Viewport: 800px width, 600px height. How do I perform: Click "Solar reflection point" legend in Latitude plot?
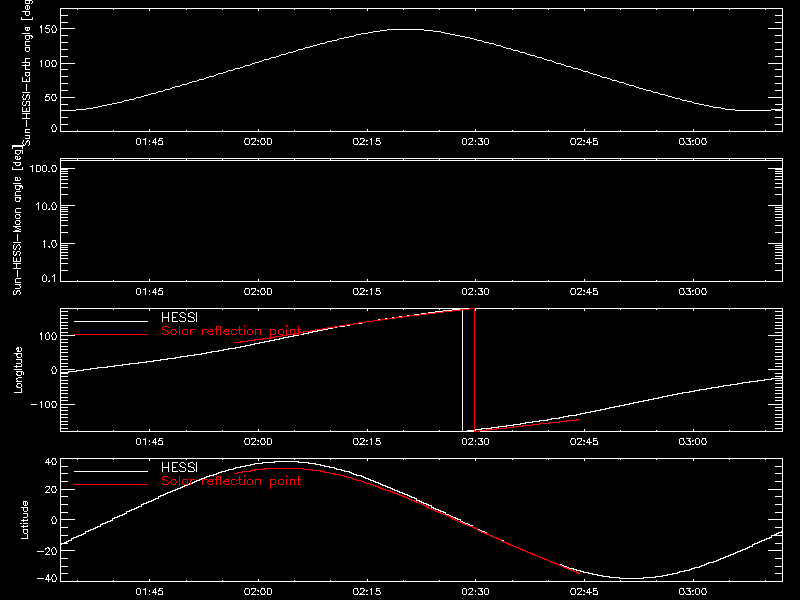[x=231, y=481]
